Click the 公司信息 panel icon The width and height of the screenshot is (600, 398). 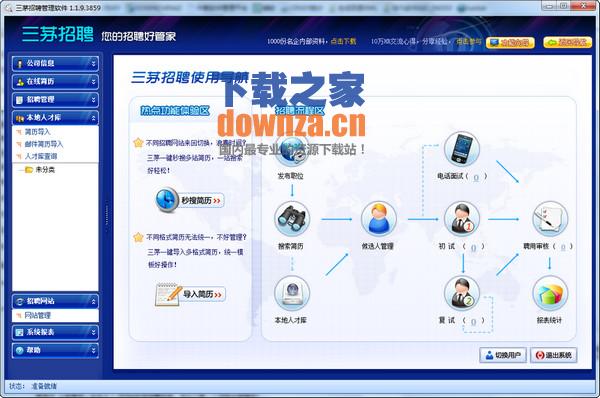20,64
